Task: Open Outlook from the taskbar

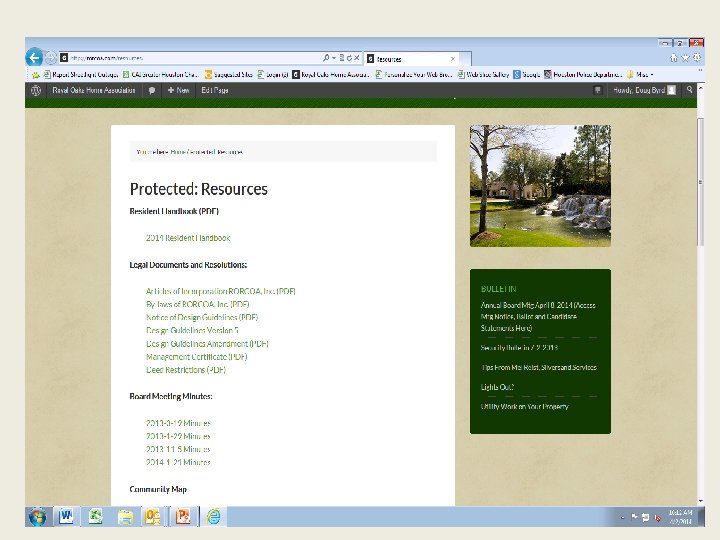Action: coord(153,517)
